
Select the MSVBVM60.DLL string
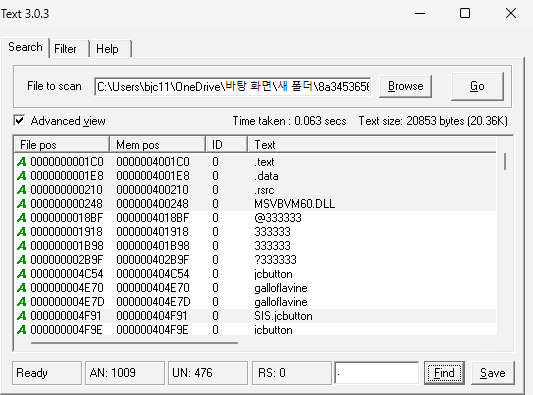[x=294, y=204]
